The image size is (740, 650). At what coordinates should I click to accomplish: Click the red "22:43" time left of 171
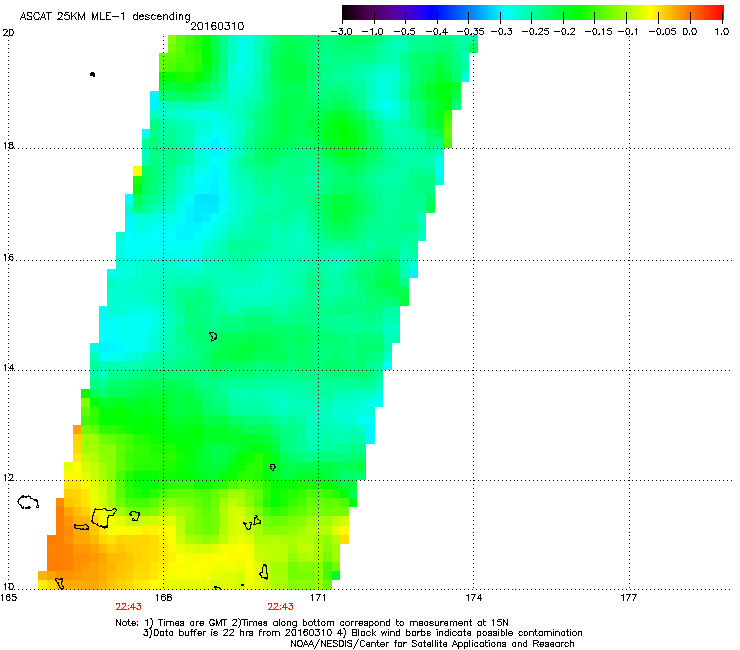coord(280,607)
